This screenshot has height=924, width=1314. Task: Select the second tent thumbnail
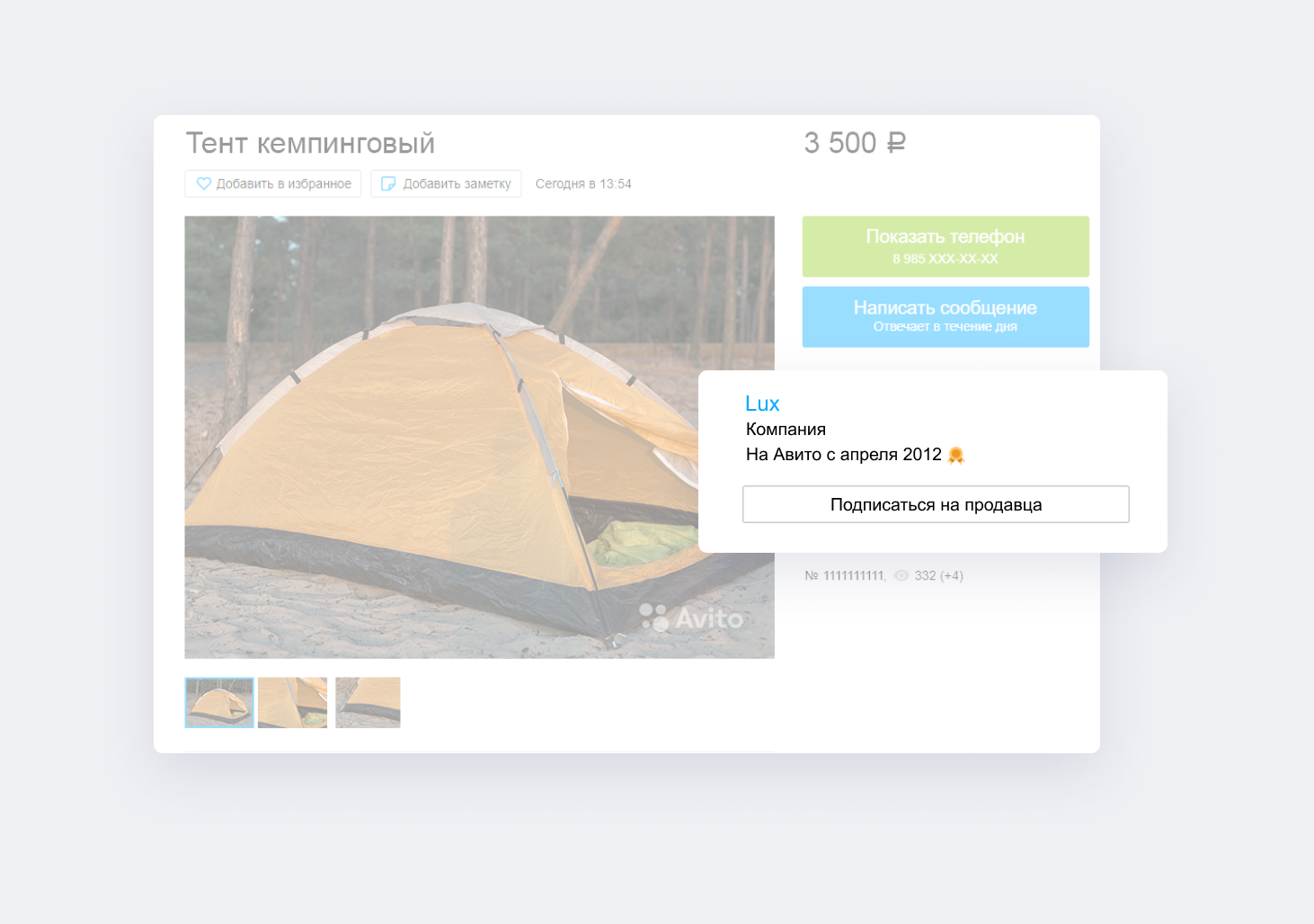pyautogui.click(x=292, y=702)
